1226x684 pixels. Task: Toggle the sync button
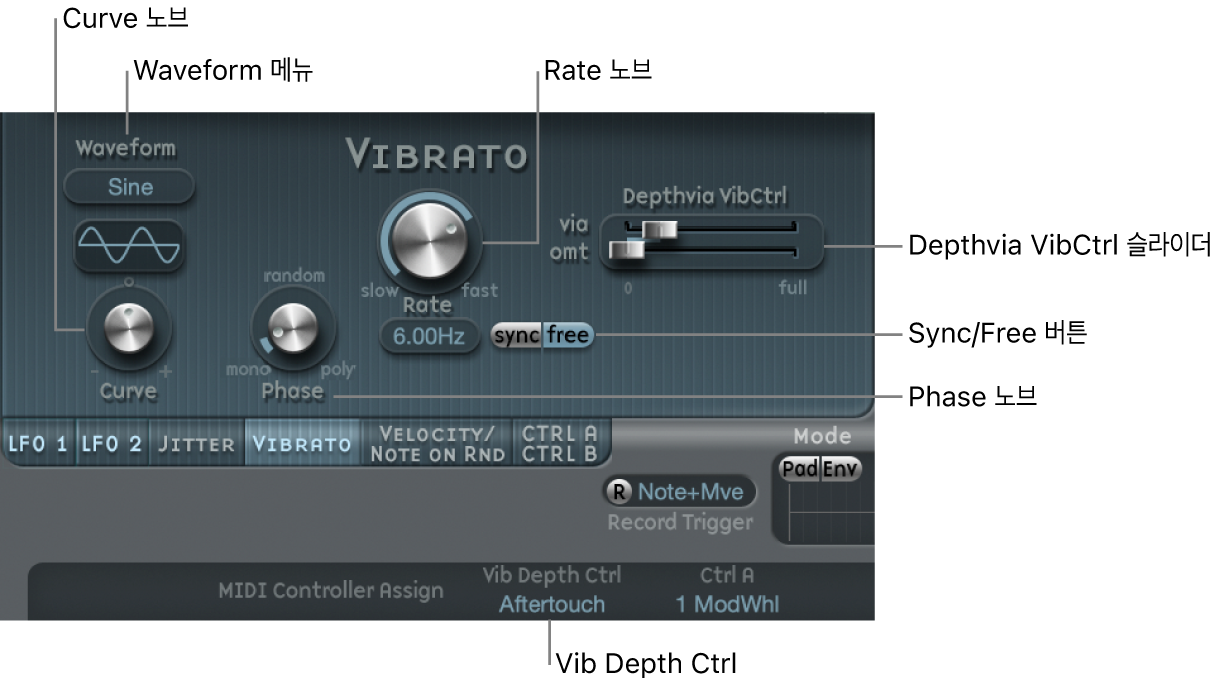[517, 336]
